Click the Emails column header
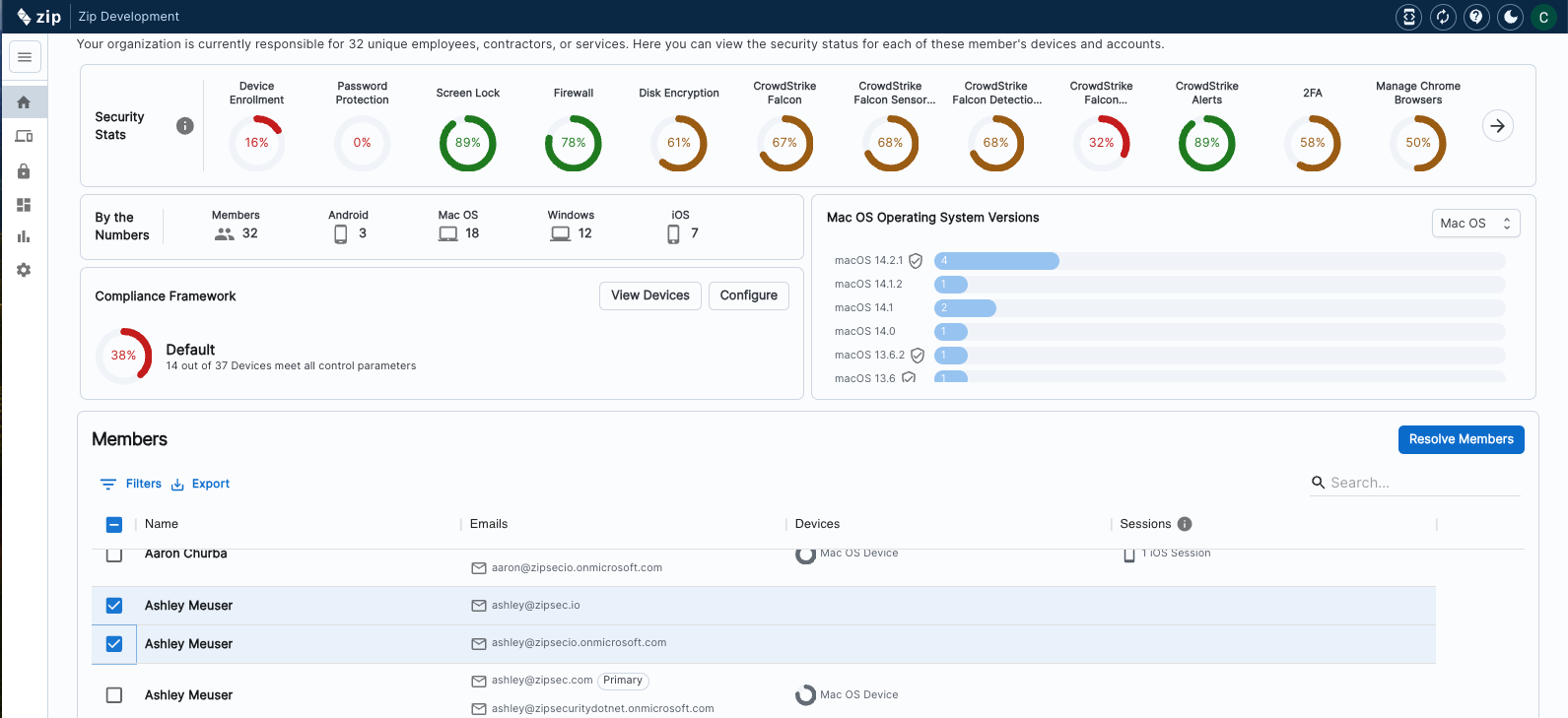The image size is (1568, 718). [489, 524]
